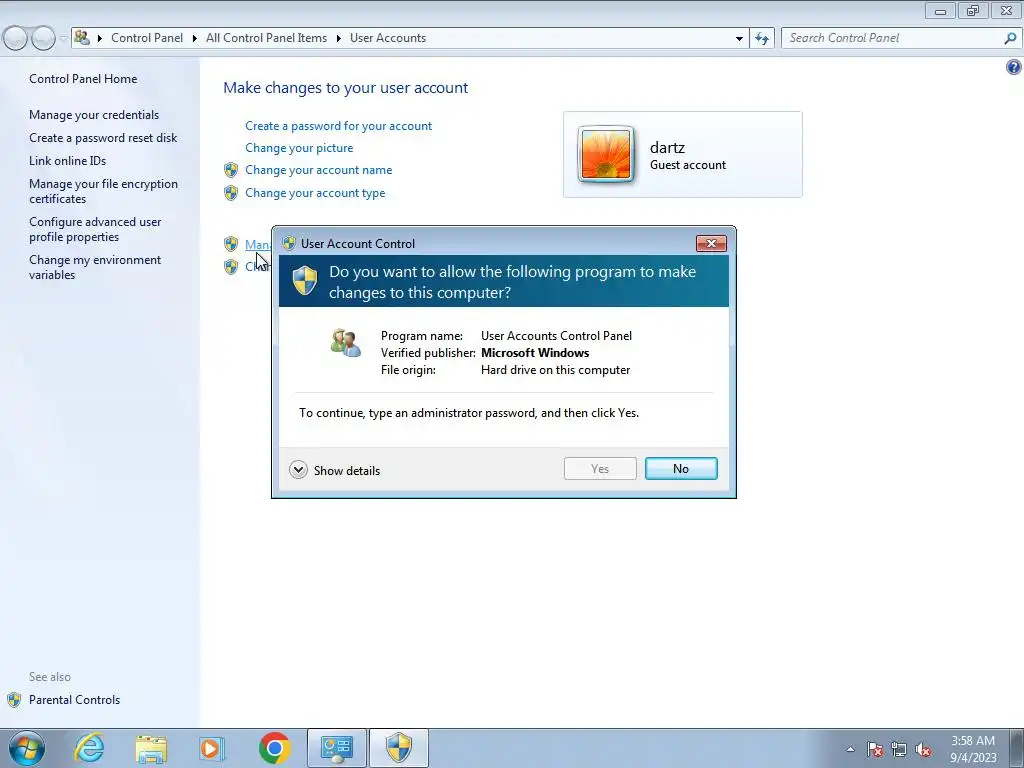Screen dimensions: 1024x768
Task: Open Manage your file encryption certificates
Action: 103,191
